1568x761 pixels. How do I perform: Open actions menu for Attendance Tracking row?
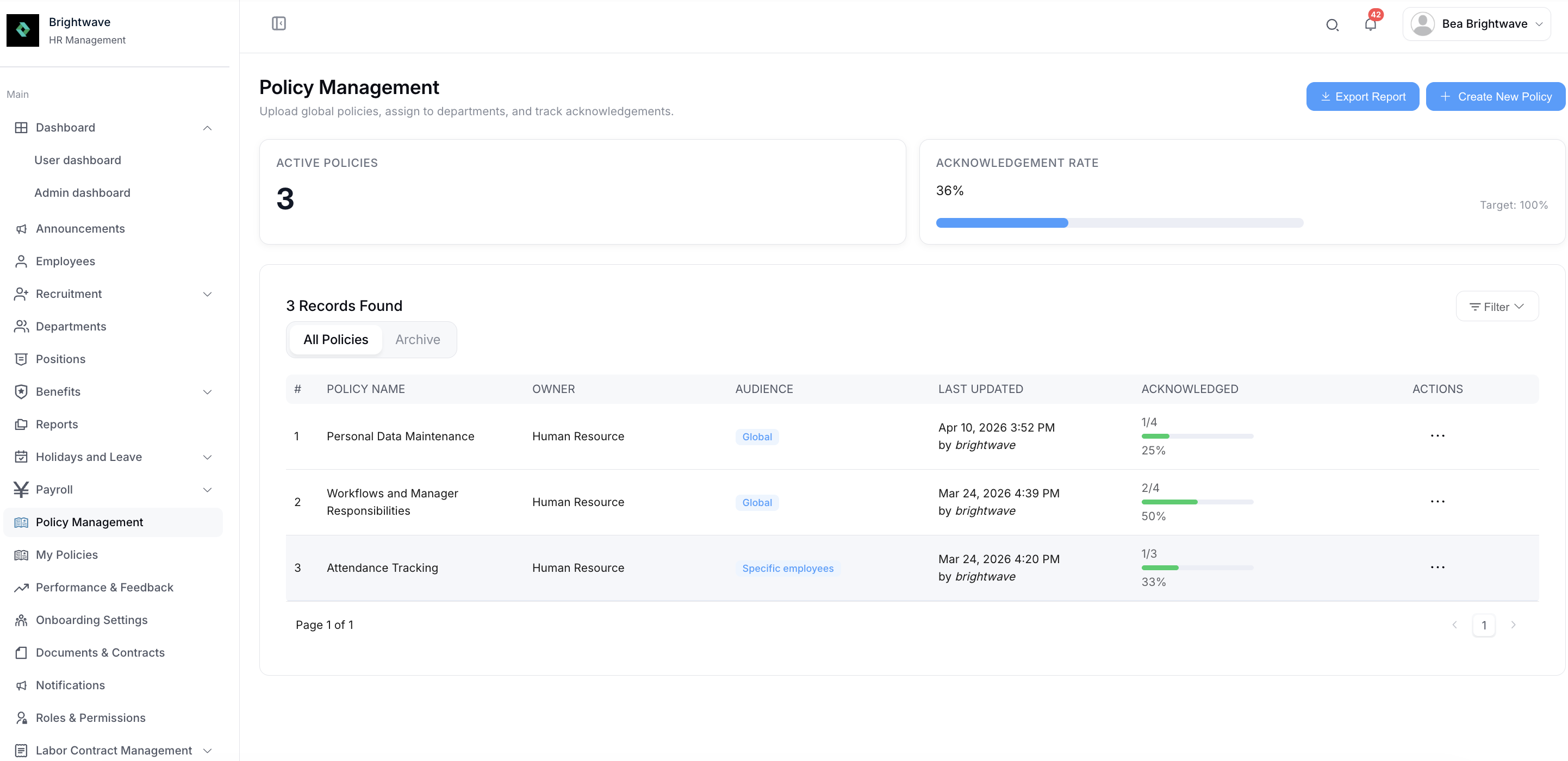click(x=1437, y=567)
